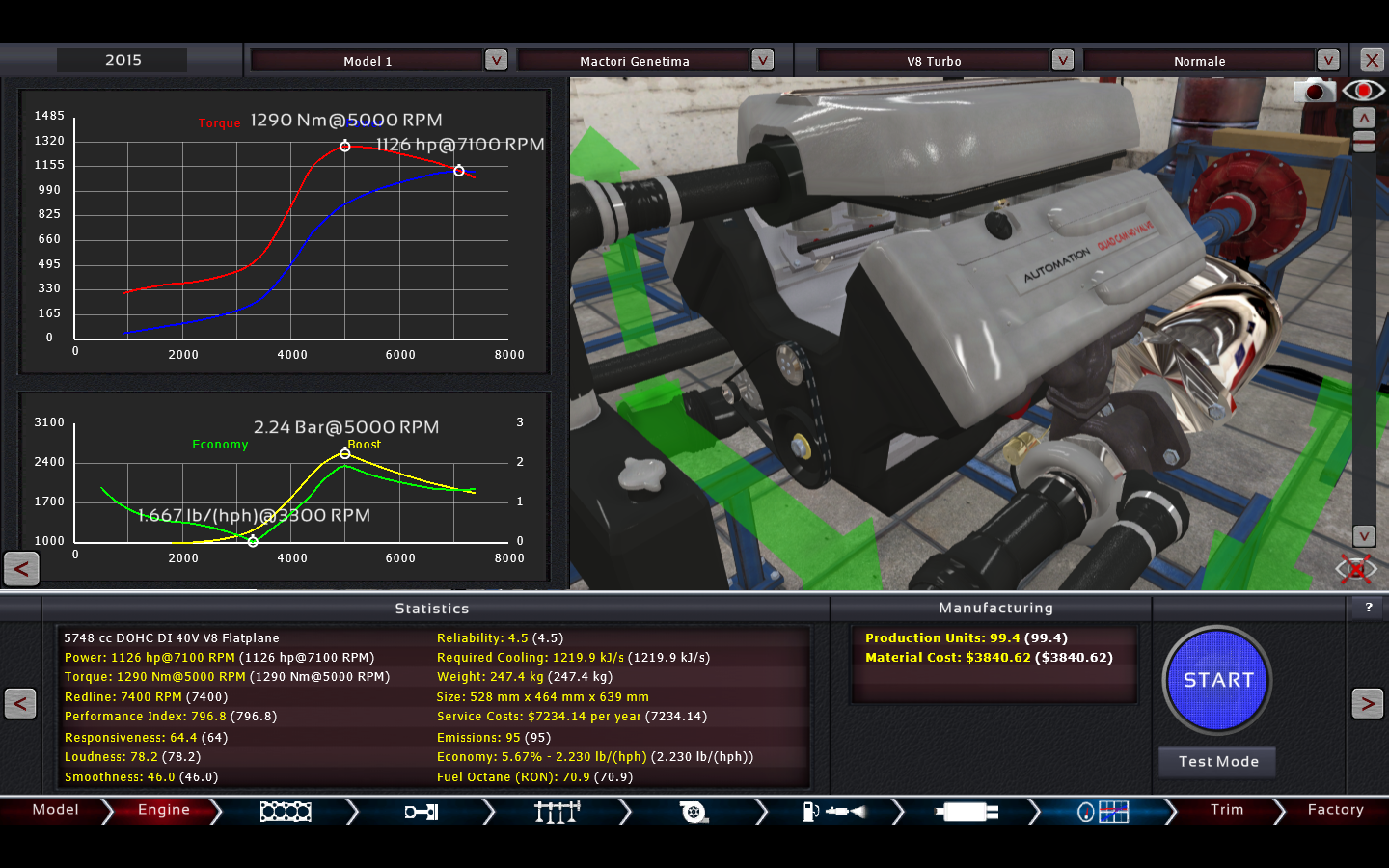Open the engine block (head gasket) tab
Viewport: 1389px width, 868px height.
coord(286,812)
